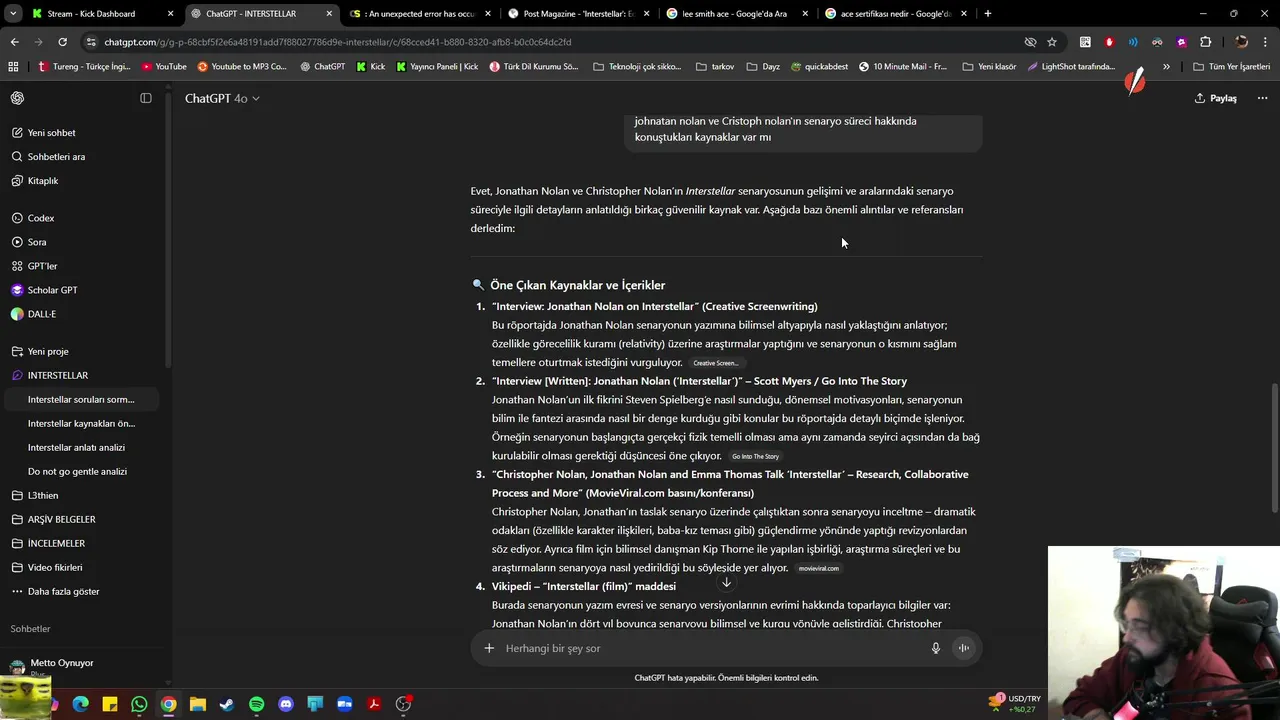Image resolution: width=1280 pixels, height=720 pixels.
Task: Open Chrome extensions puzzle icon
Action: (1205, 42)
